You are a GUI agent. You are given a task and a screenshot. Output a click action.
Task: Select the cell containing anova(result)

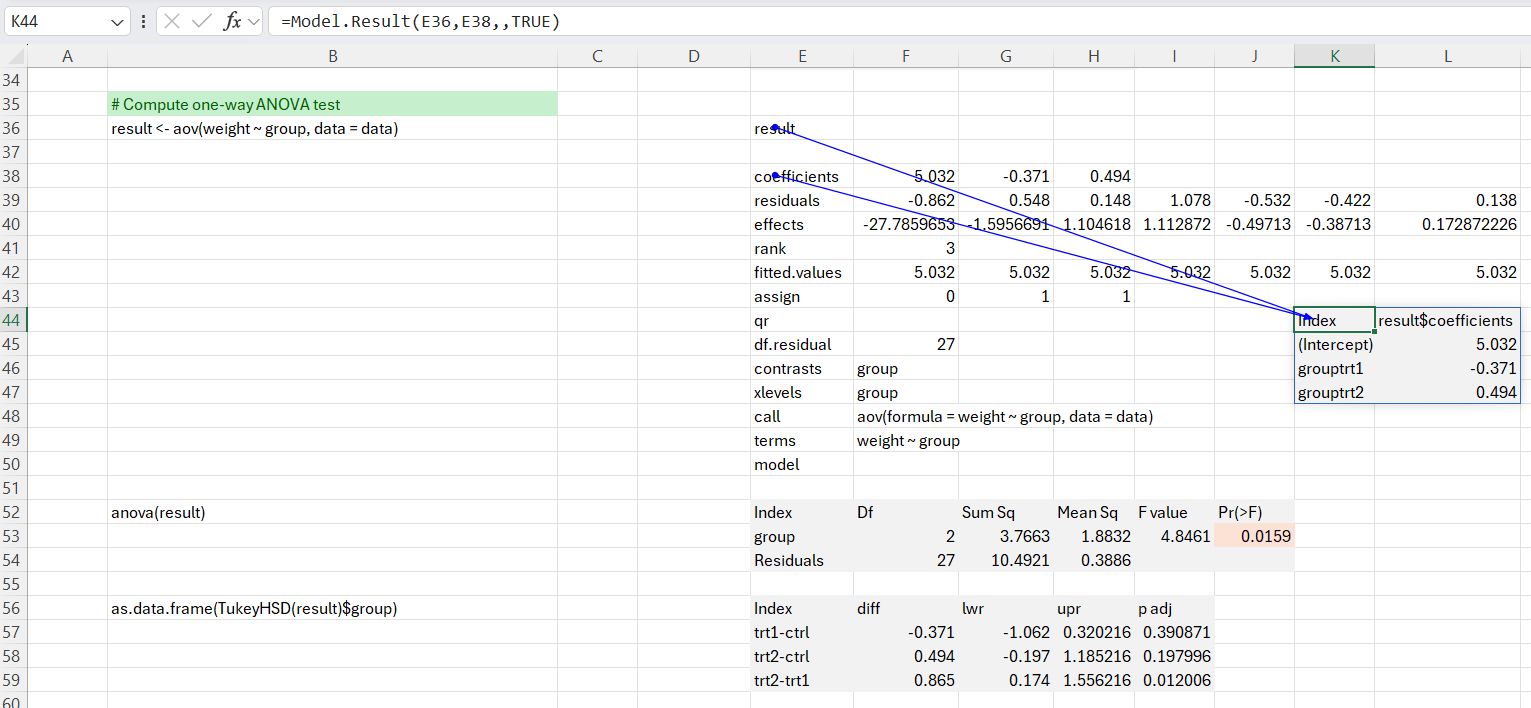pyautogui.click(x=332, y=513)
